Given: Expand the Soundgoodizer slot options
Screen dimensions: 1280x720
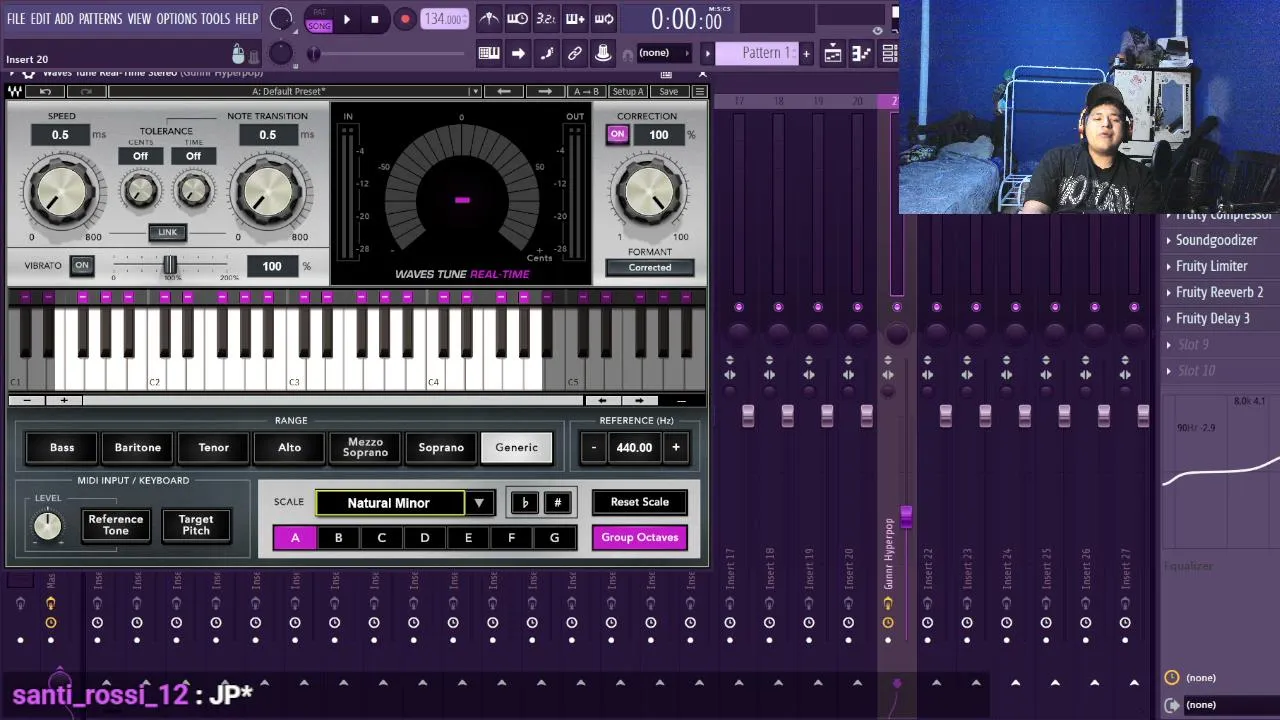Looking at the screenshot, I should tap(1168, 240).
